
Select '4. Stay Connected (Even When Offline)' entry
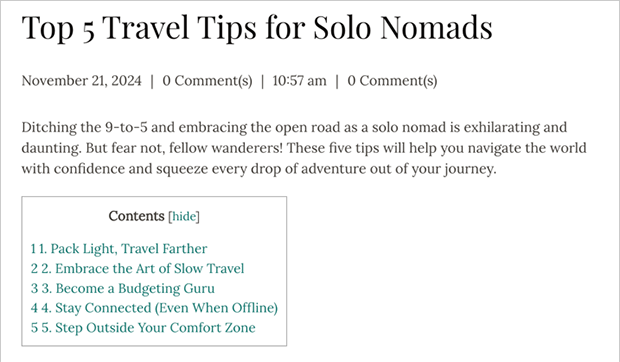pos(154,308)
